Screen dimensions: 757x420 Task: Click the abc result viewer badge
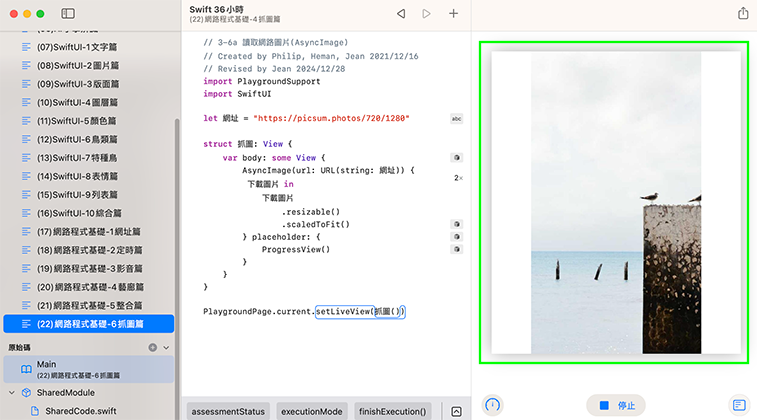[457, 118]
